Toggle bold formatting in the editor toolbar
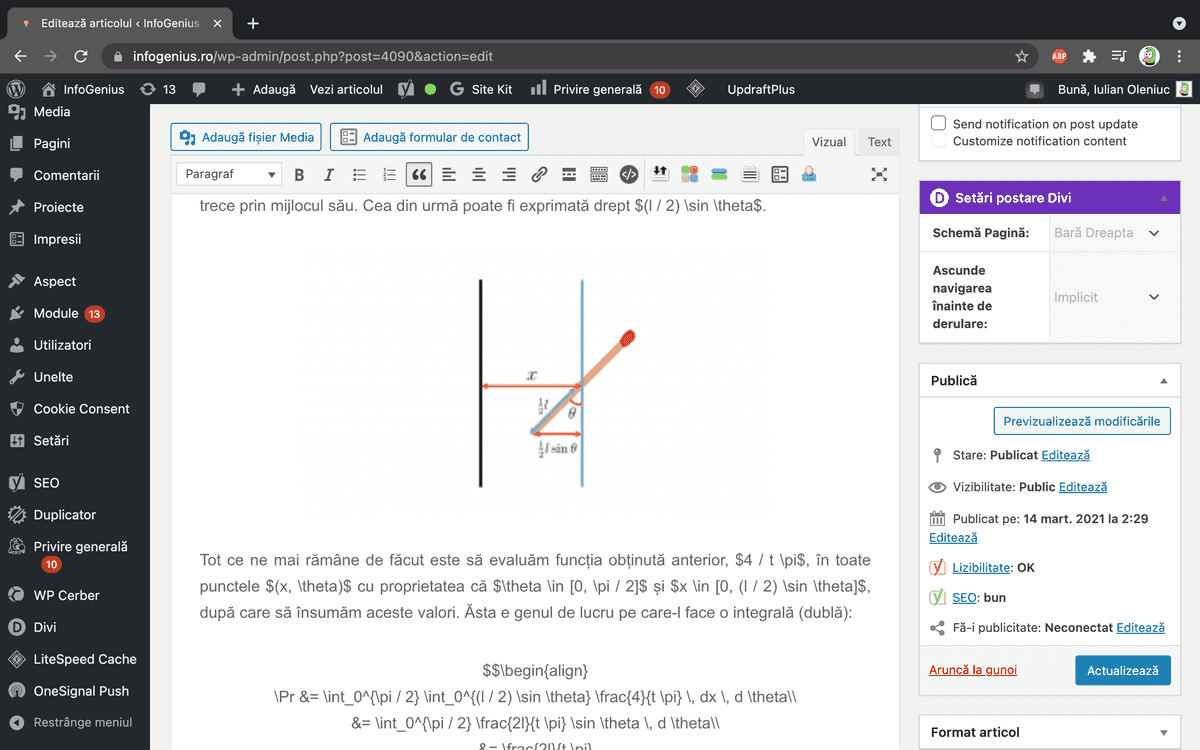 point(299,174)
